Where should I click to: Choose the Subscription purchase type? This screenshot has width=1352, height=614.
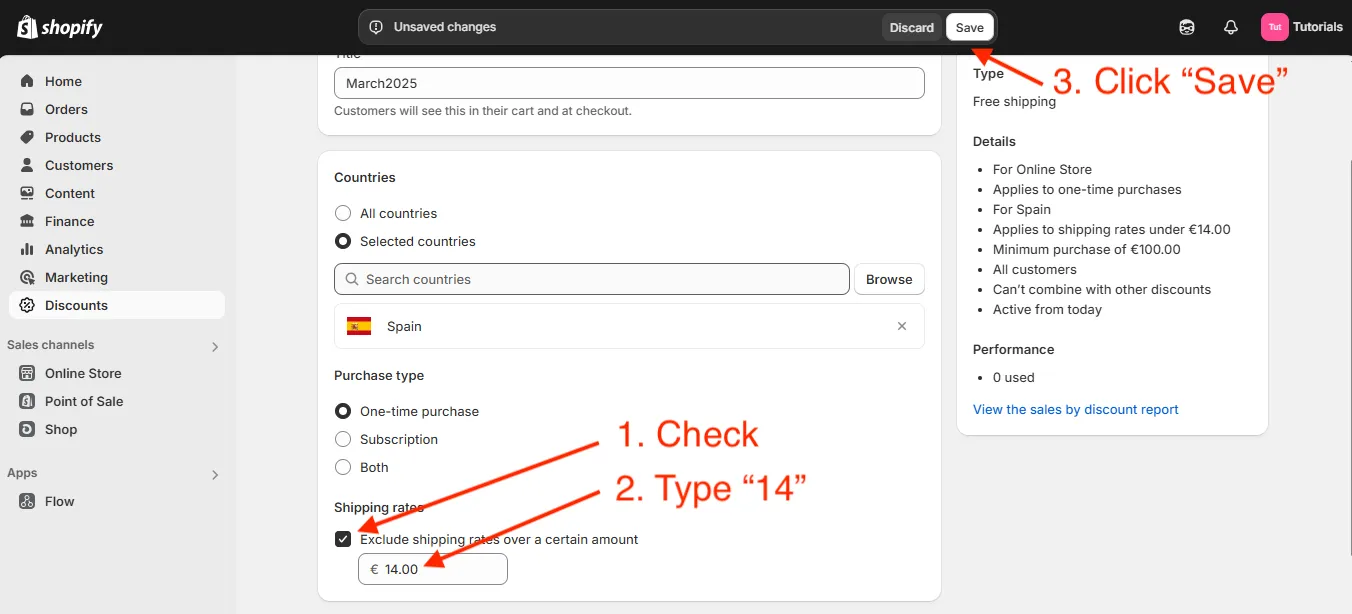click(x=343, y=439)
